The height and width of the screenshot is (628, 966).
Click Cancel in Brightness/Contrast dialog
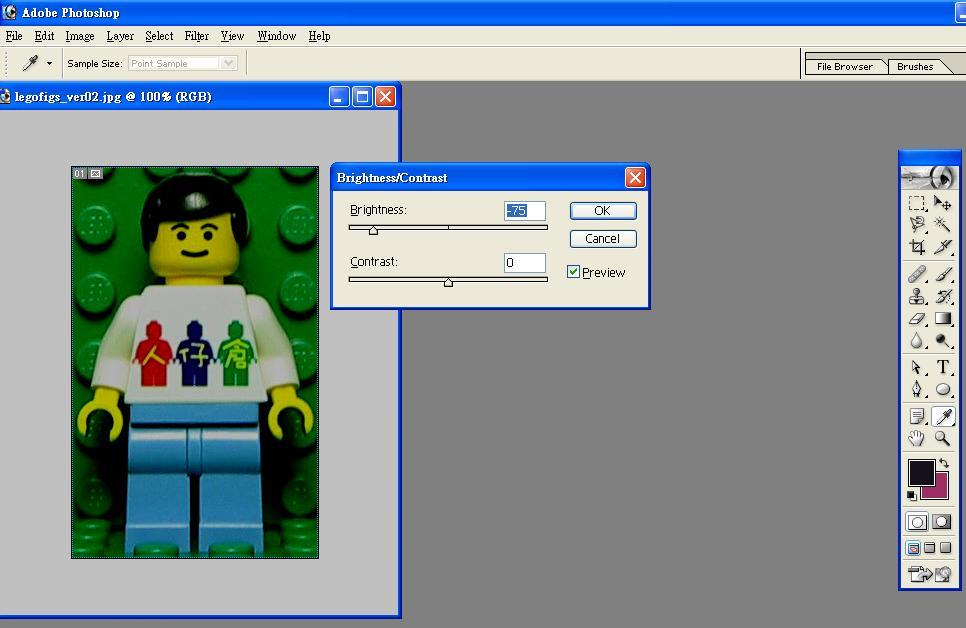click(x=603, y=239)
